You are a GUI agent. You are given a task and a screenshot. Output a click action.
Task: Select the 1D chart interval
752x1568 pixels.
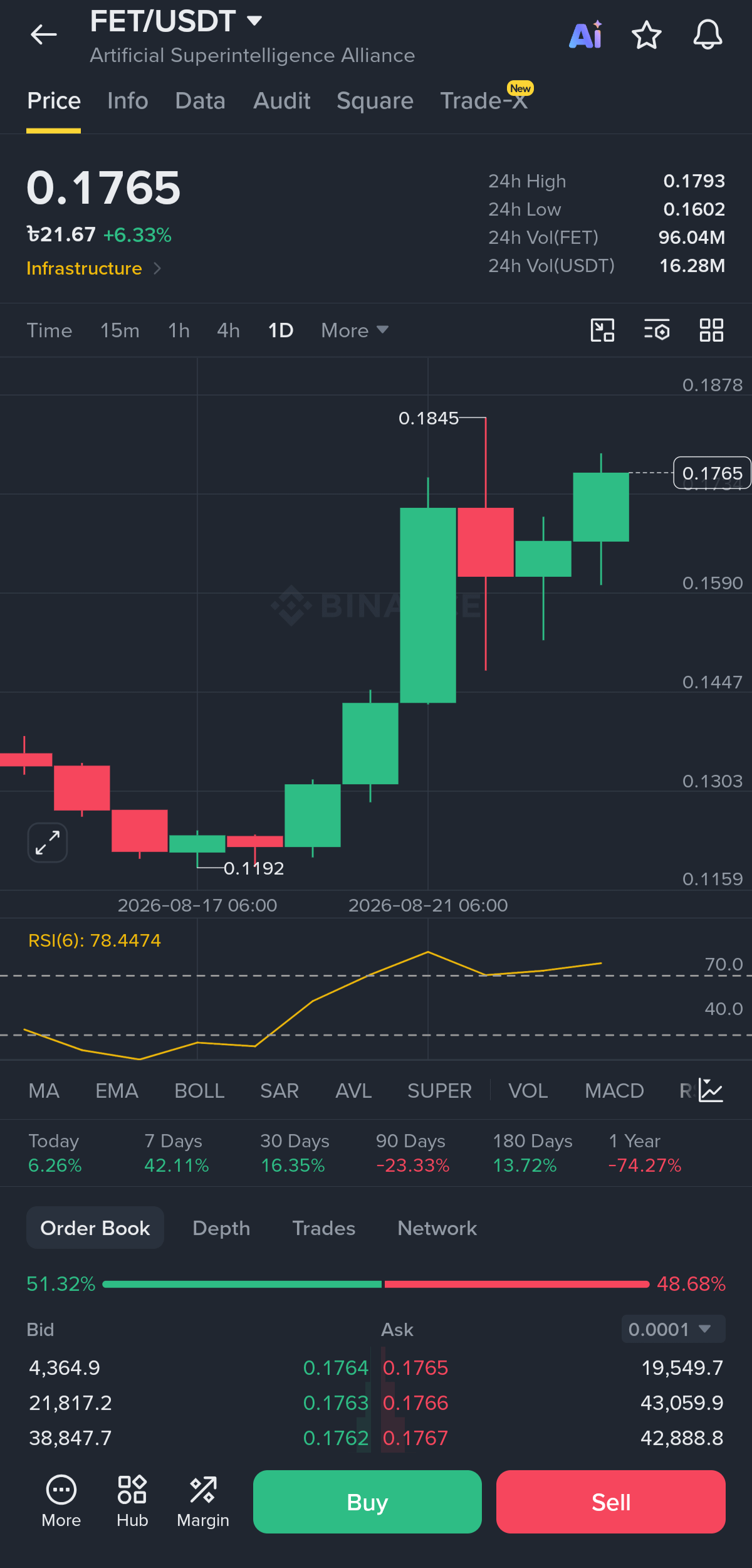(281, 330)
